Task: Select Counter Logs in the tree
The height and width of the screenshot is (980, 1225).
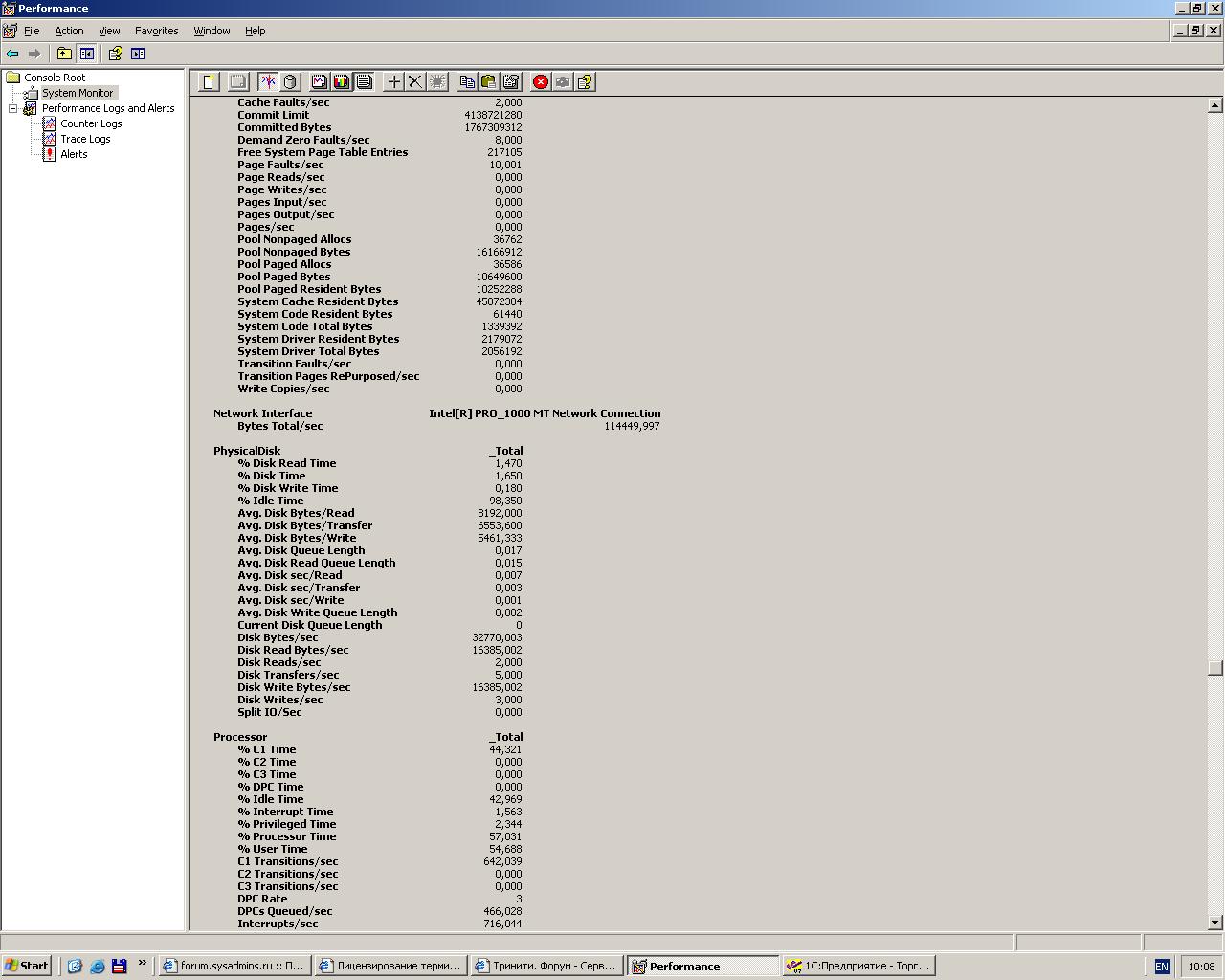Action: (91, 123)
